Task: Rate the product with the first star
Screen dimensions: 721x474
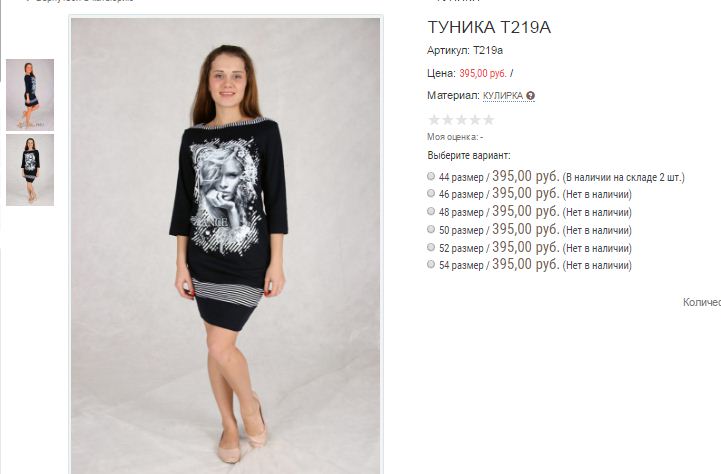Action: tap(434, 120)
